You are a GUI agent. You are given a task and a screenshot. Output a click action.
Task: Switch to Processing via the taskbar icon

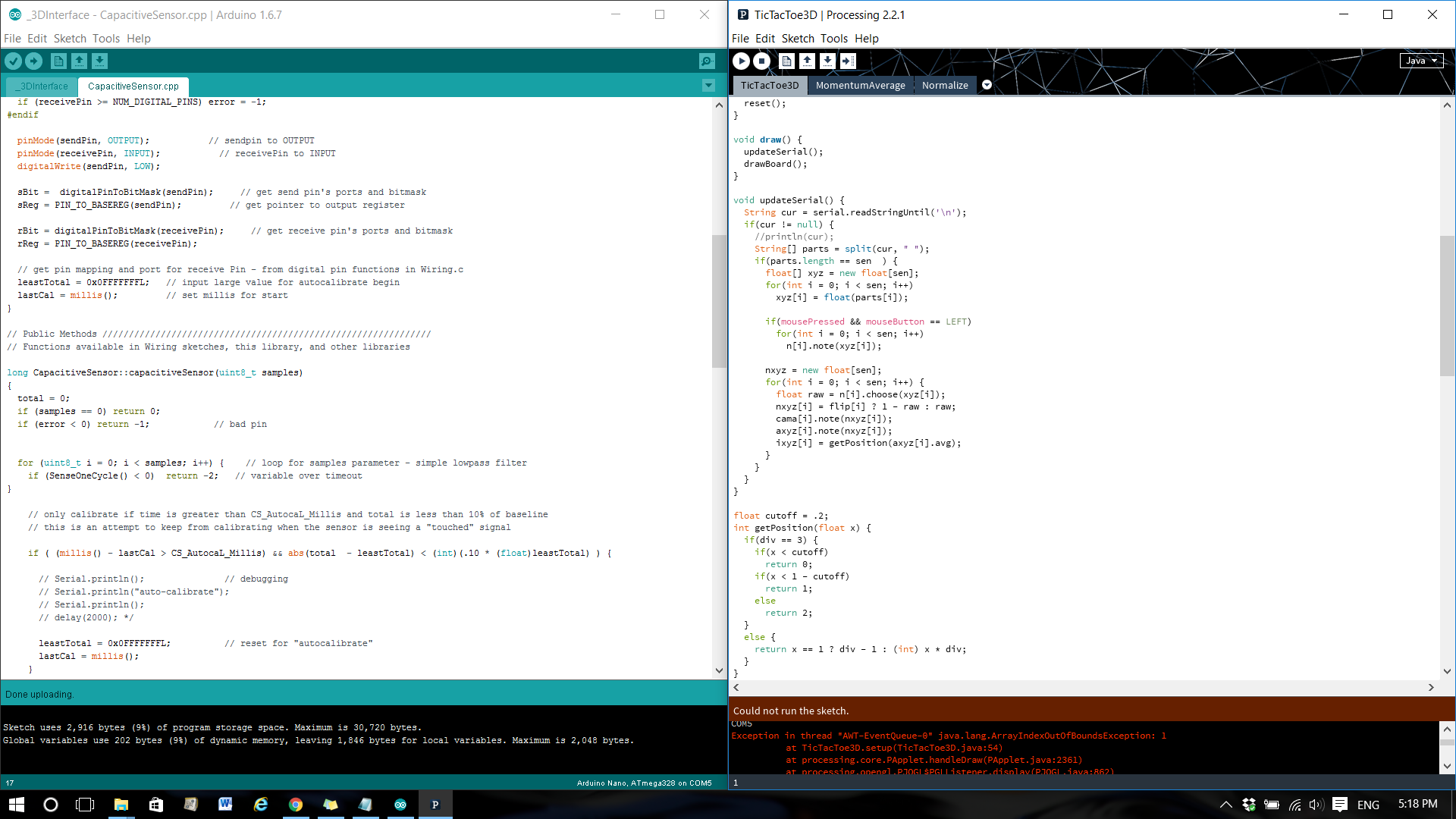click(435, 804)
